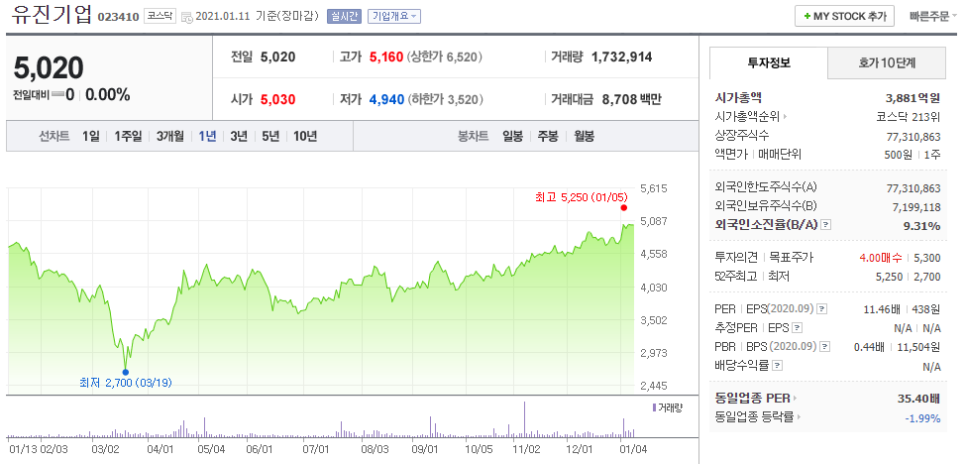The image size is (966, 464).
Task: Click the -1.99% sector change value
Action: click(923, 418)
